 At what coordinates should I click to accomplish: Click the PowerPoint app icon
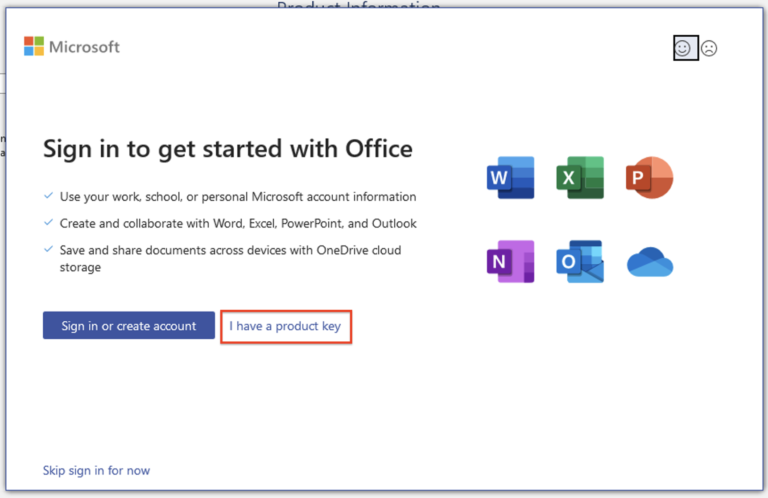tap(649, 178)
